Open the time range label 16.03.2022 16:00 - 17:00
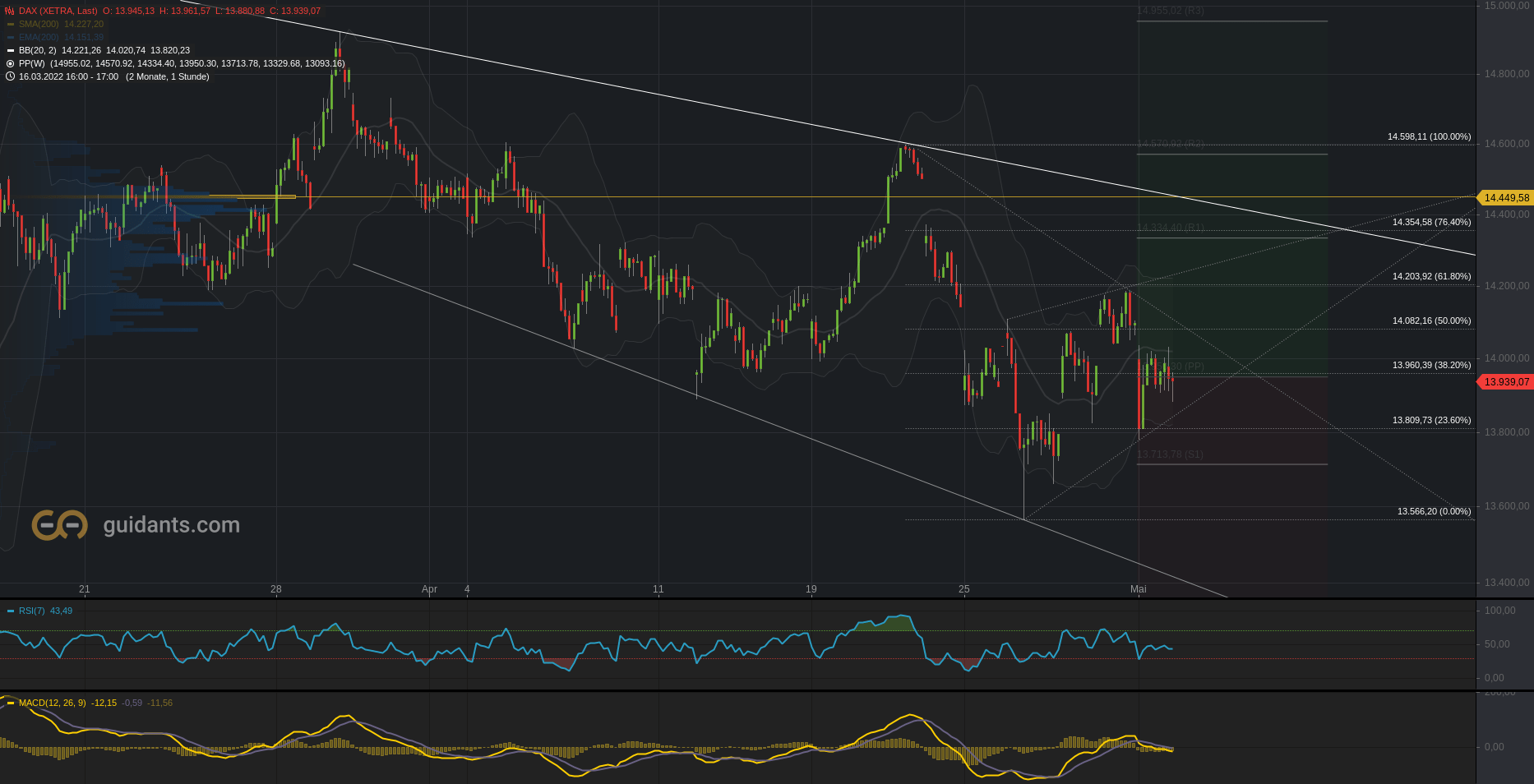The image size is (1534, 784). [68, 76]
